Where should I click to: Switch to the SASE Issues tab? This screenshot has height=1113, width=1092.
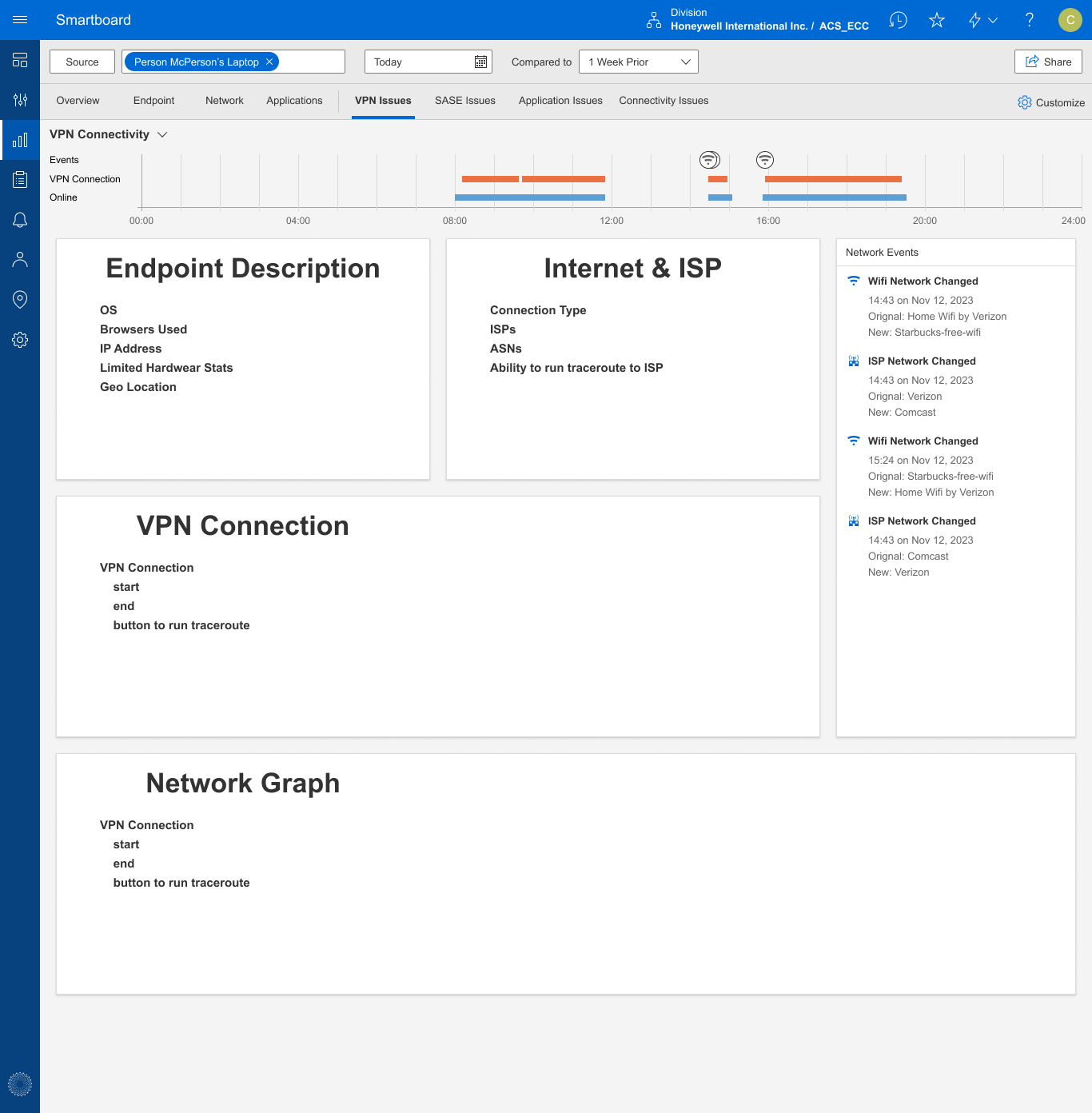(464, 100)
